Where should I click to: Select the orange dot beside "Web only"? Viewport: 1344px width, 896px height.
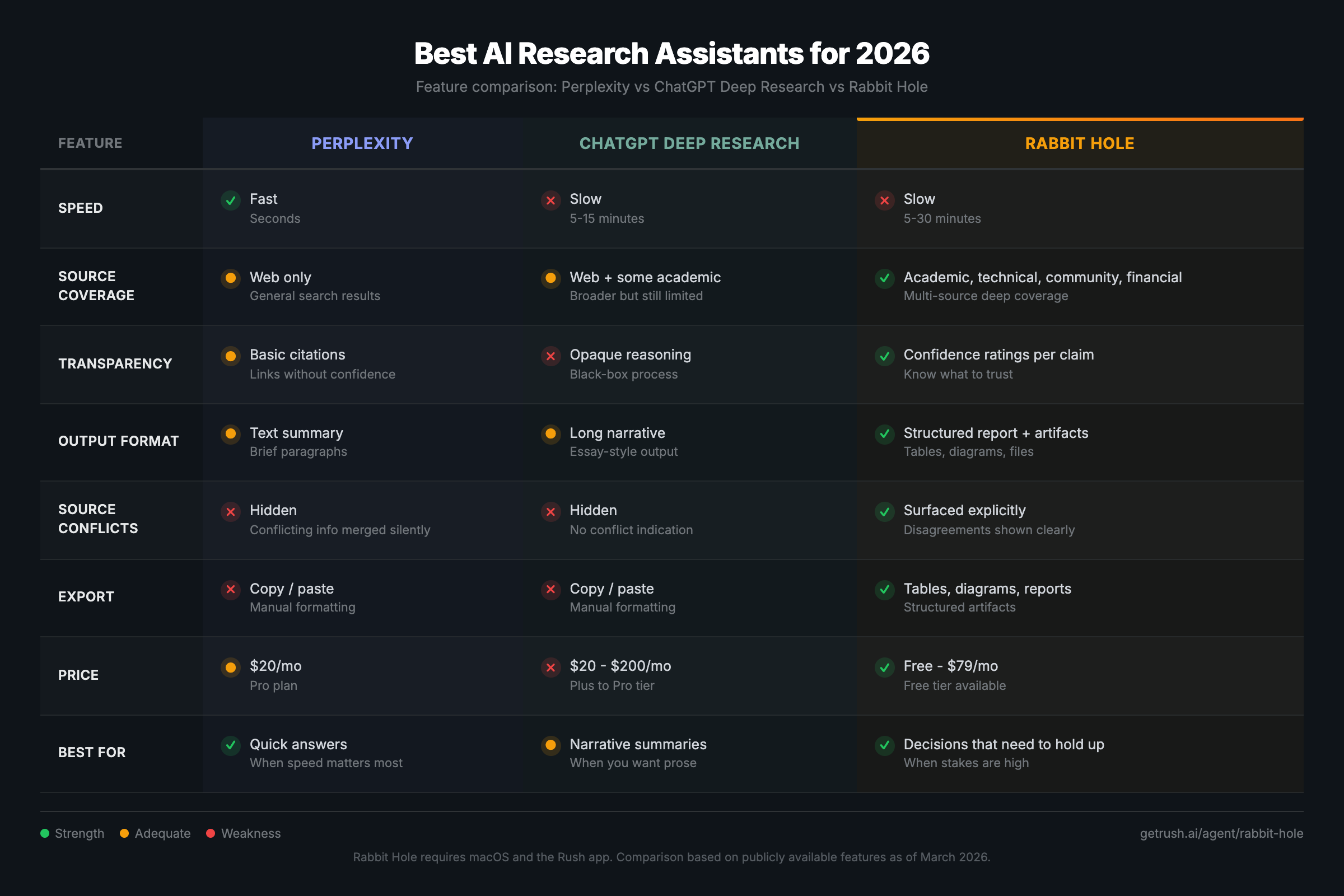coord(230,278)
